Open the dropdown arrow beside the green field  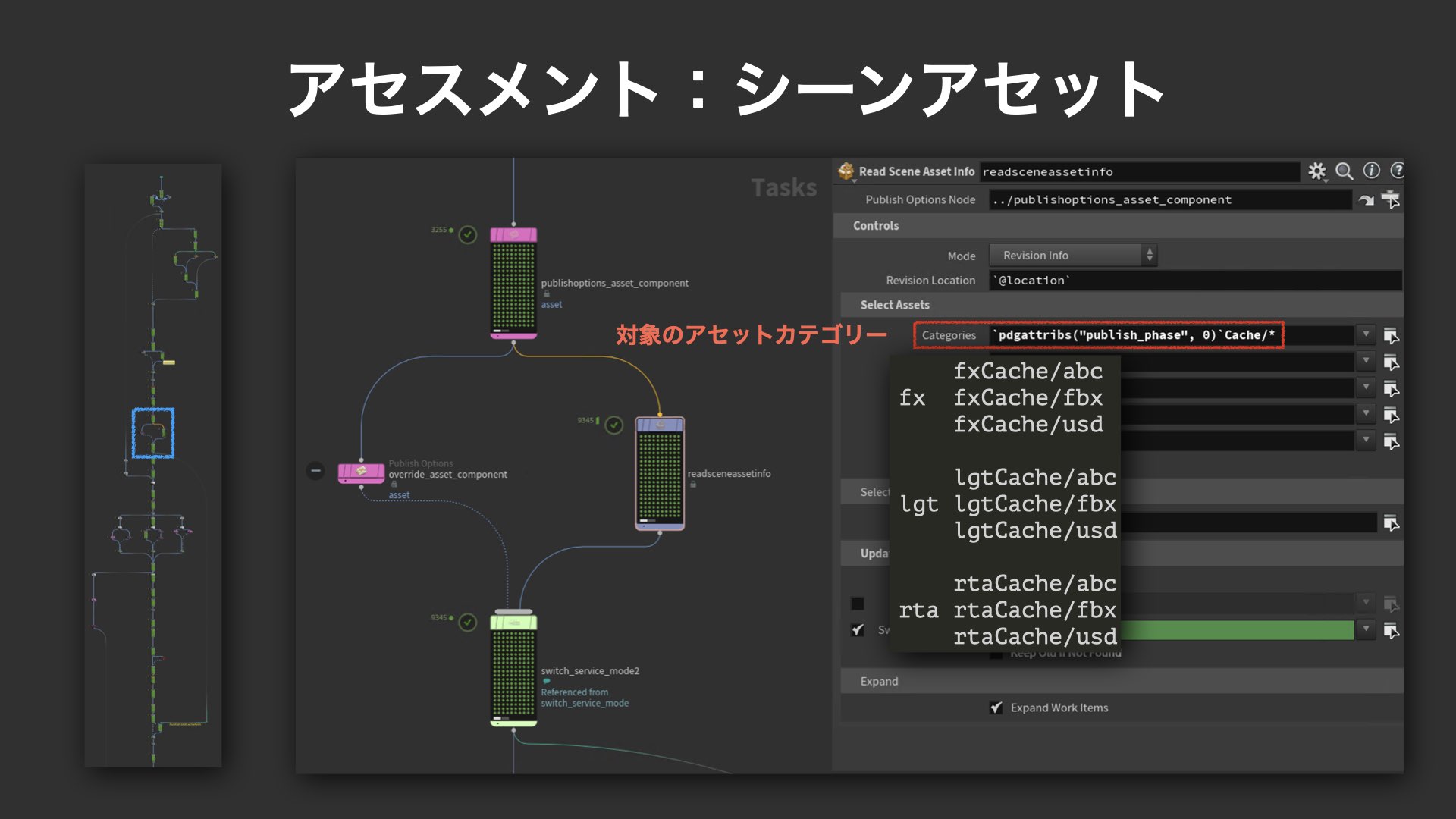click(1365, 629)
